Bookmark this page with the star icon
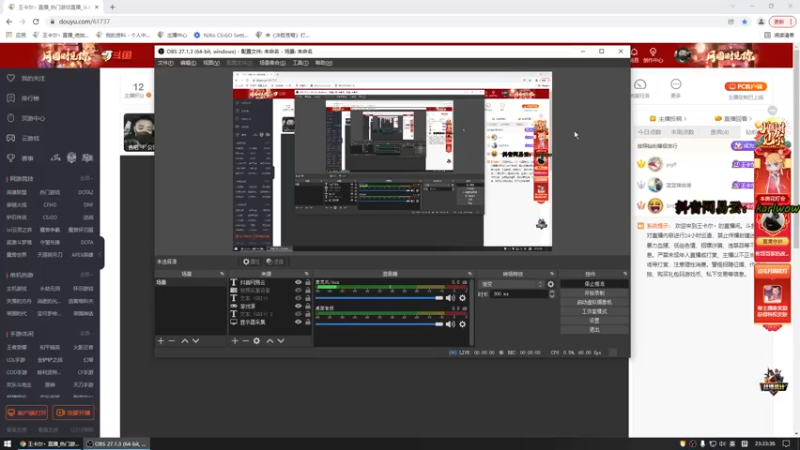The image size is (800, 450). (744, 21)
